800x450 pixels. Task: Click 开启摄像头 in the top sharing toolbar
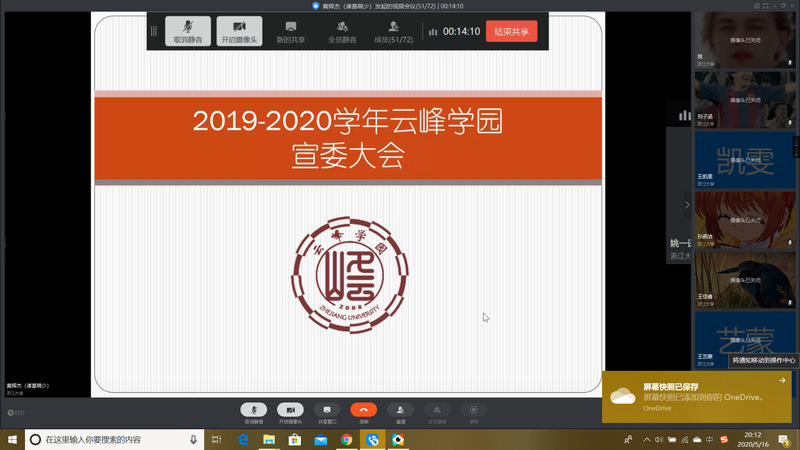pyautogui.click(x=239, y=31)
